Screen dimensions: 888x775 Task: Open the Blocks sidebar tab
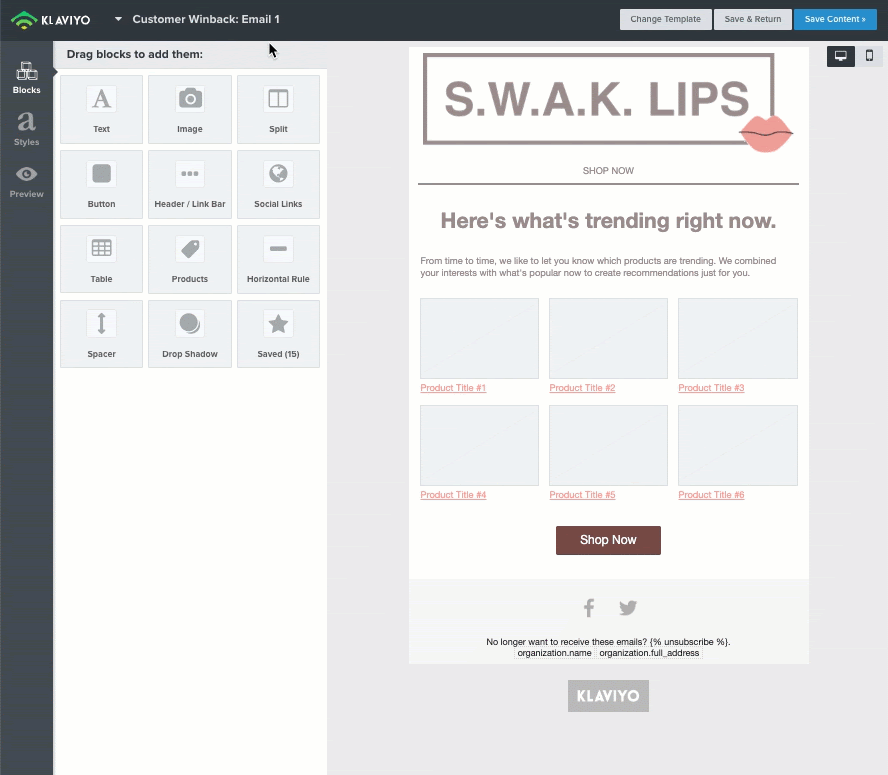point(27,78)
